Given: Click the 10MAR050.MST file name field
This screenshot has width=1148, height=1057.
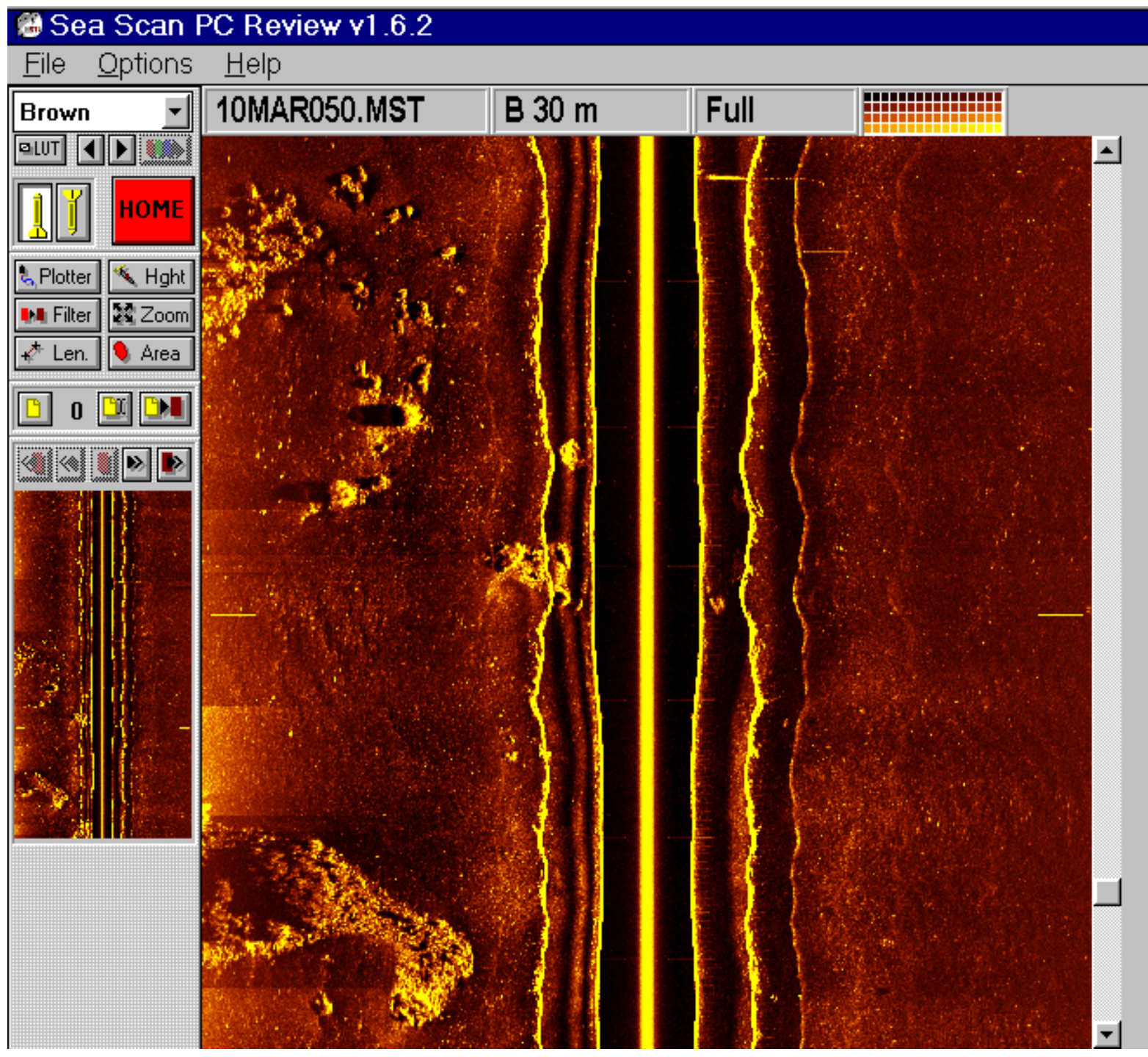Looking at the screenshot, I should (x=345, y=111).
